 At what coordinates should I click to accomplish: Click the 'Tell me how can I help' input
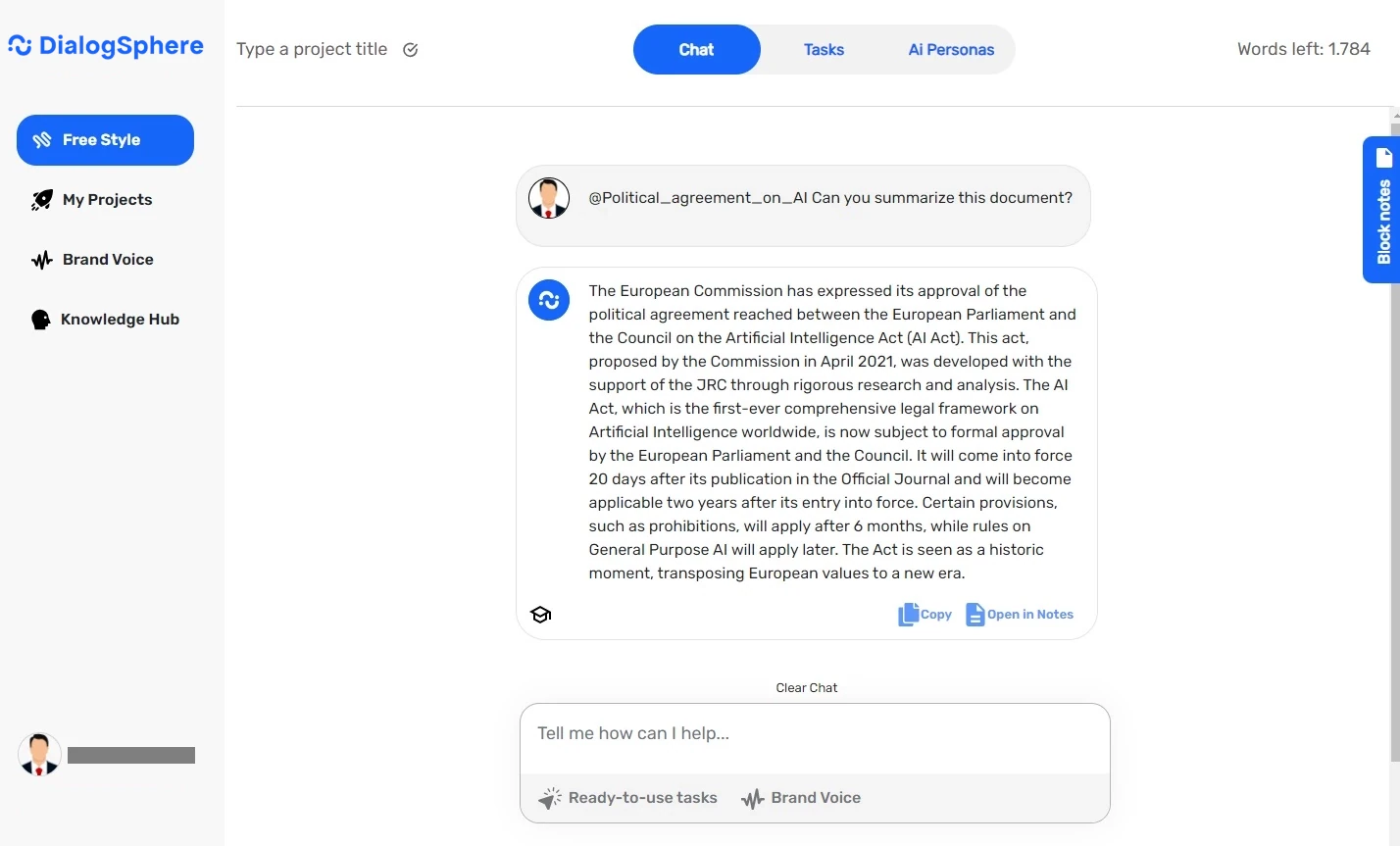coord(814,734)
